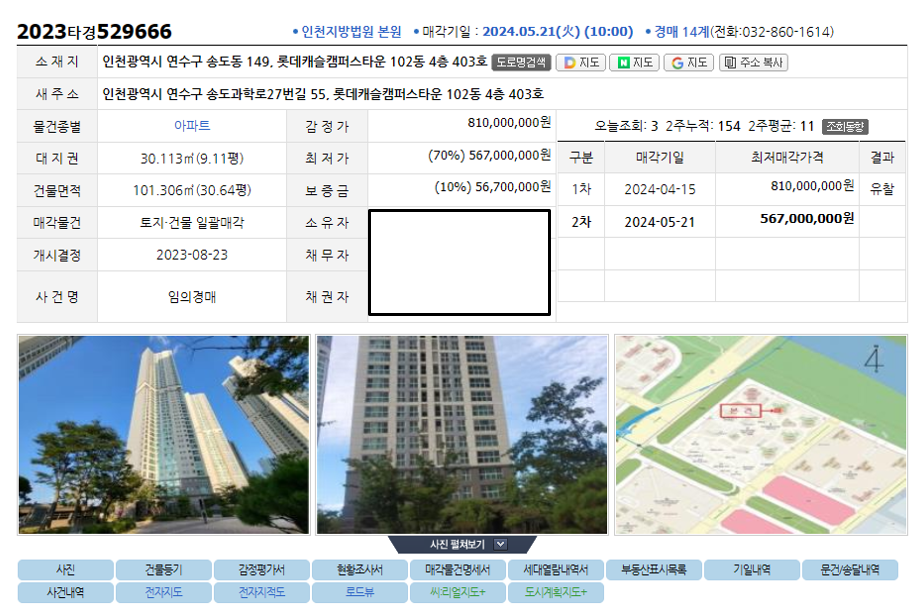Click the 도로명검색 button
Viewport: 917px width, 610px height.
pyautogui.click(x=520, y=63)
